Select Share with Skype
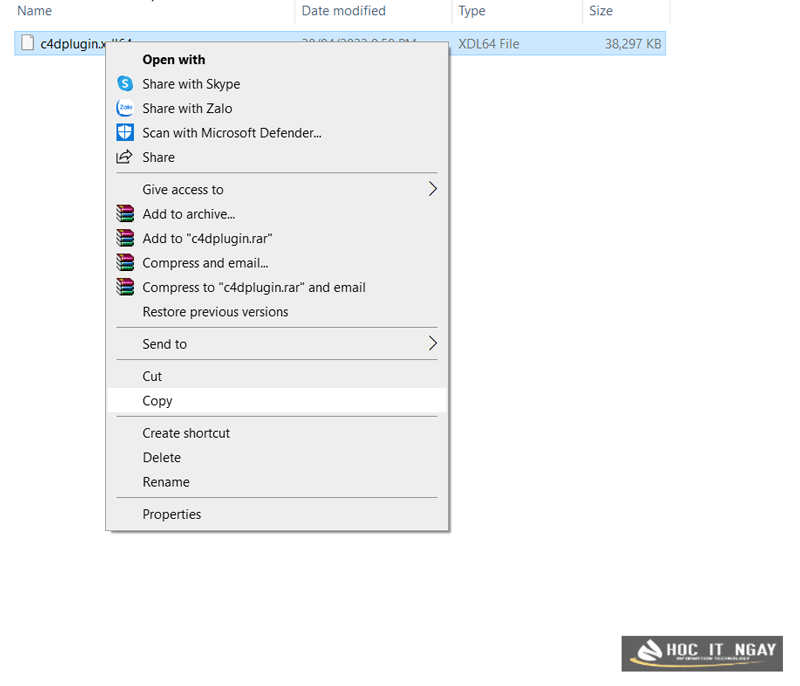 click(x=277, y=84)
